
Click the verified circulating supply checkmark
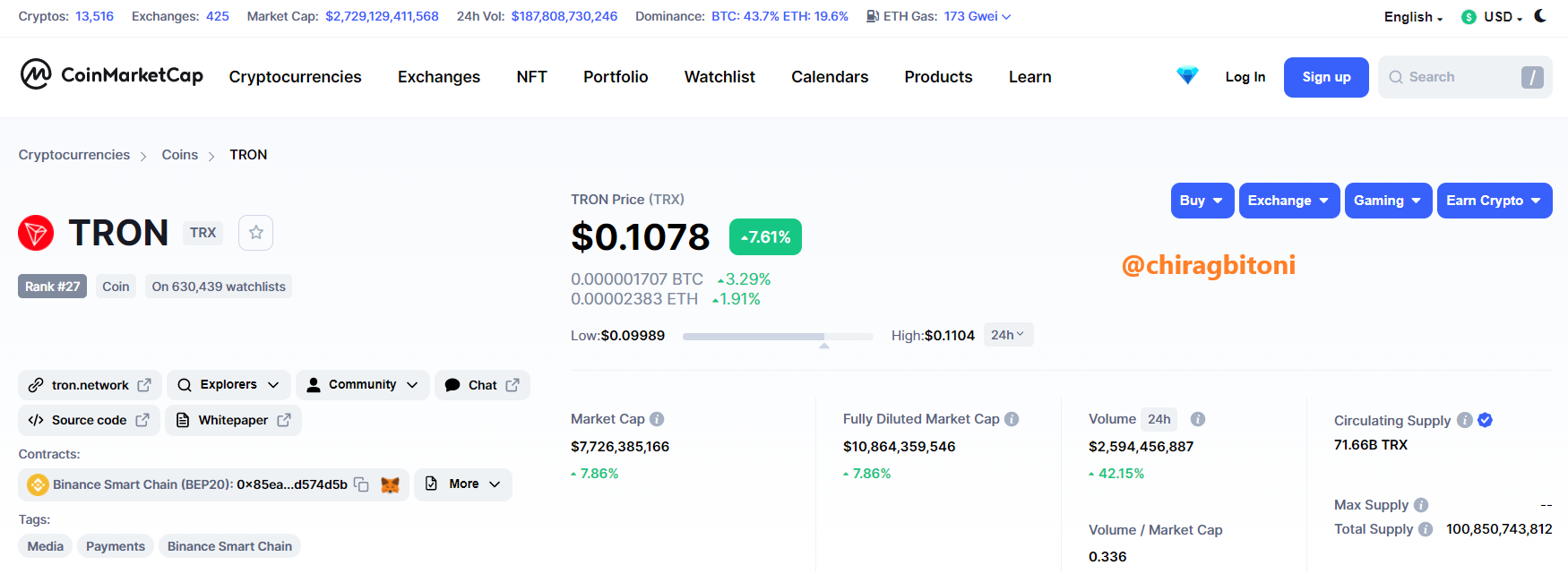coord(1485,420)
